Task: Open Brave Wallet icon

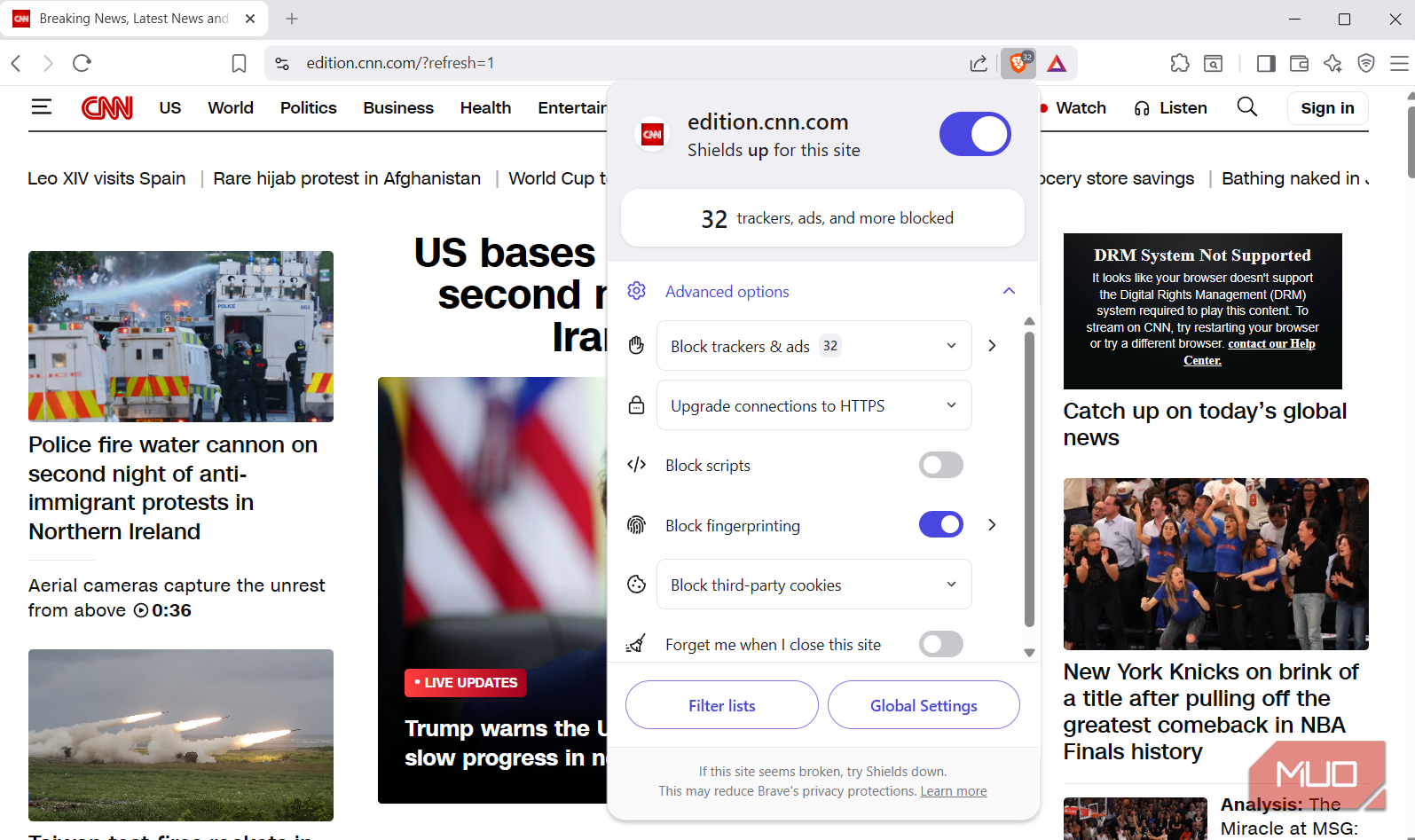Action: click(1299, 63)
